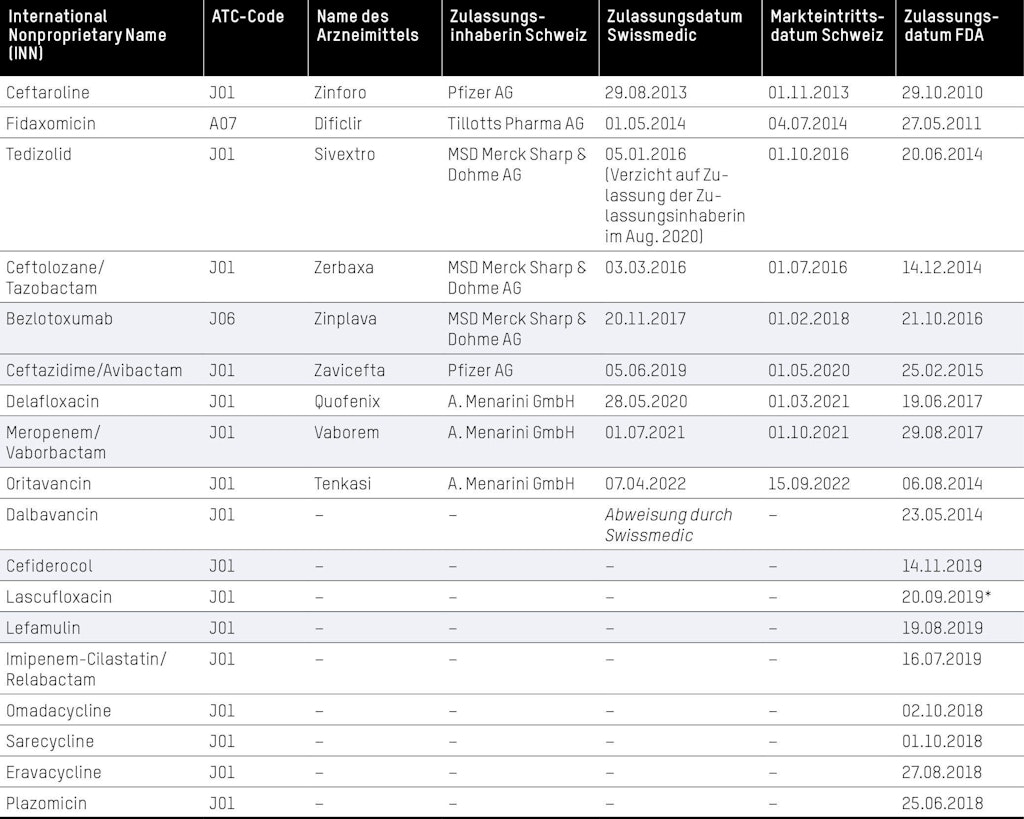Image resolution: width=1024 pixels, height=819 pixels.
Task: Select the Plazomicin row name
Action: click(x=47, y=803)
